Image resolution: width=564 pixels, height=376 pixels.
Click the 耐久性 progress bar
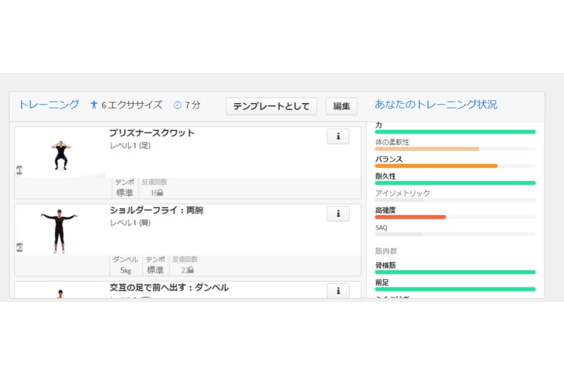tap(455, 183)
